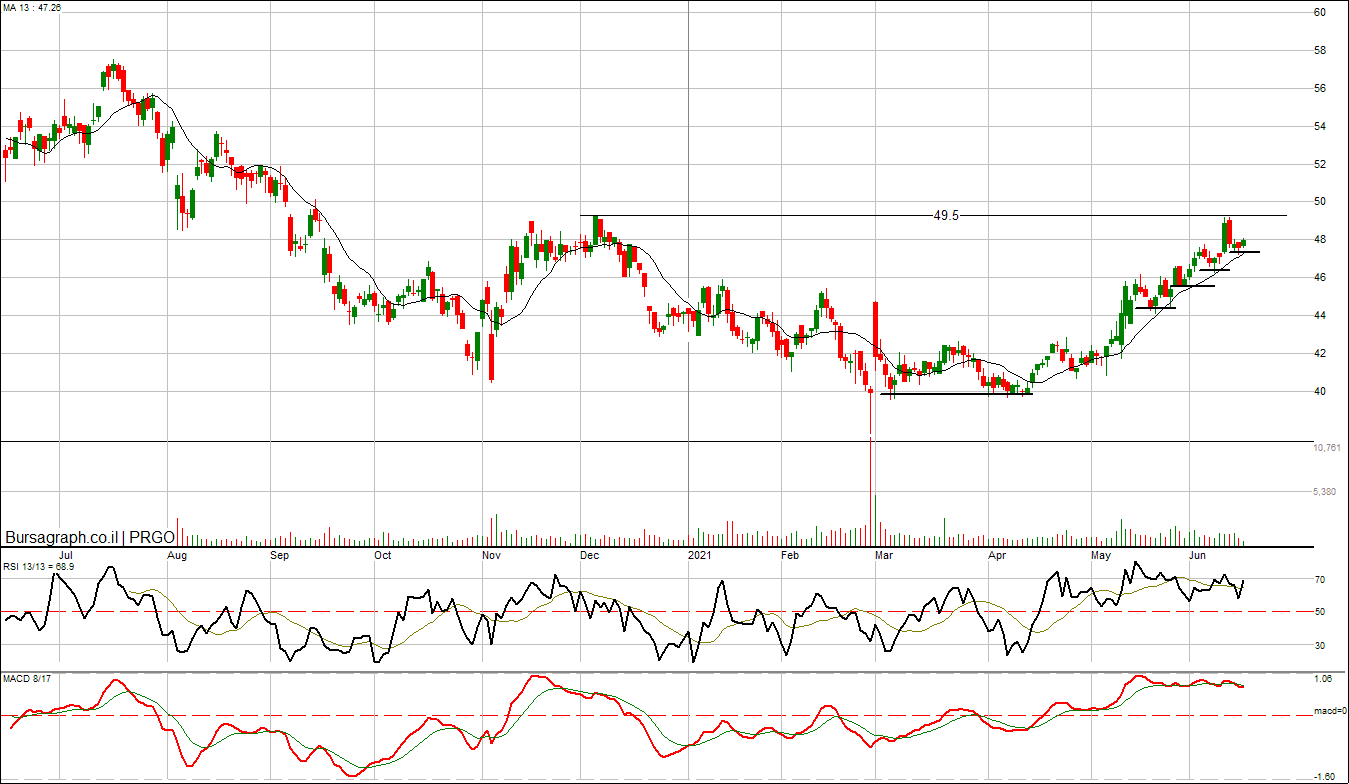Click the macd=0 zero line label
The width and height of the screenshot is (1349, 784).
[1329, 712]
